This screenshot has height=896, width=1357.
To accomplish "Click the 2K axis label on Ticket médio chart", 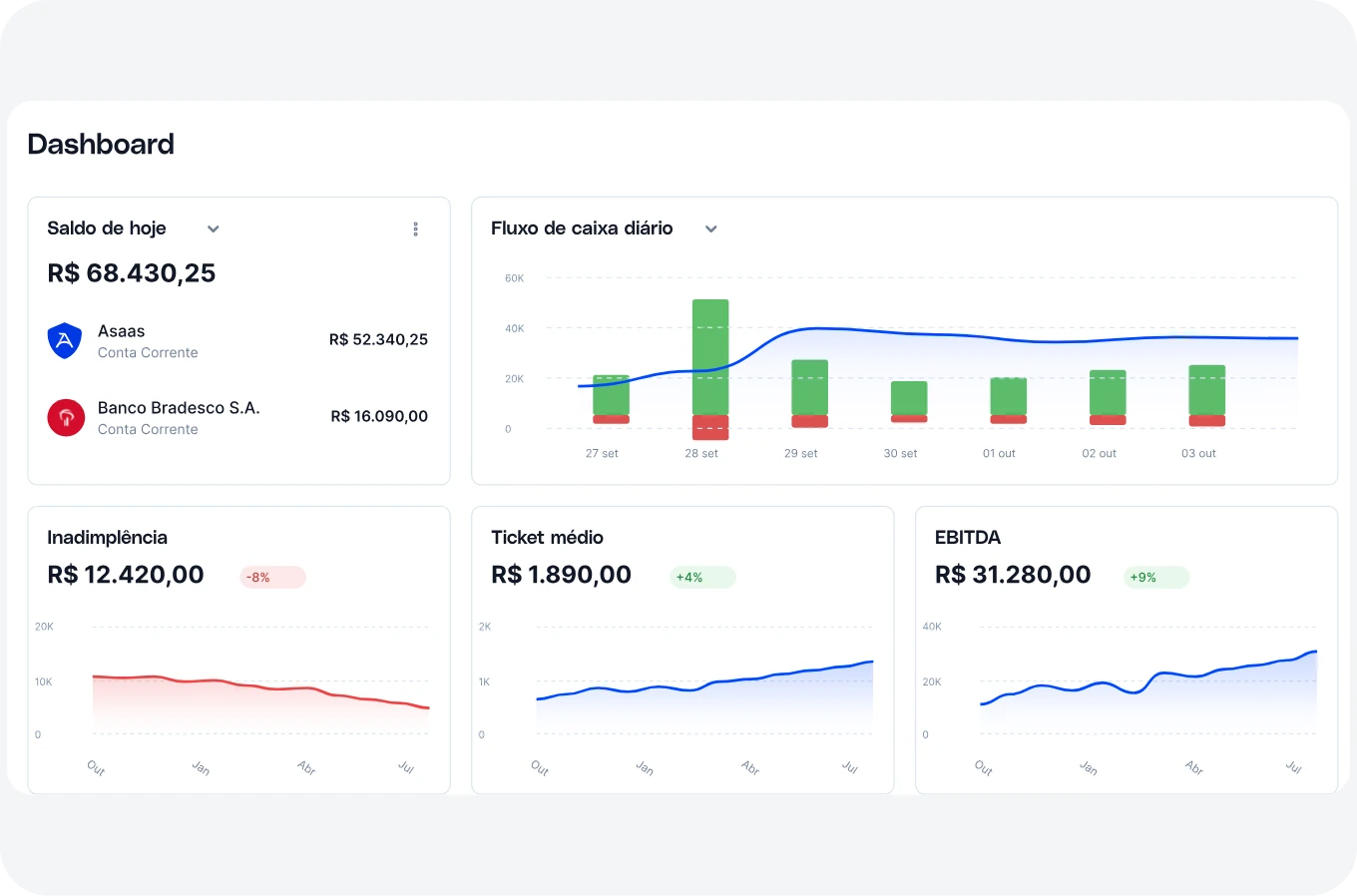I will coord(485,628).
